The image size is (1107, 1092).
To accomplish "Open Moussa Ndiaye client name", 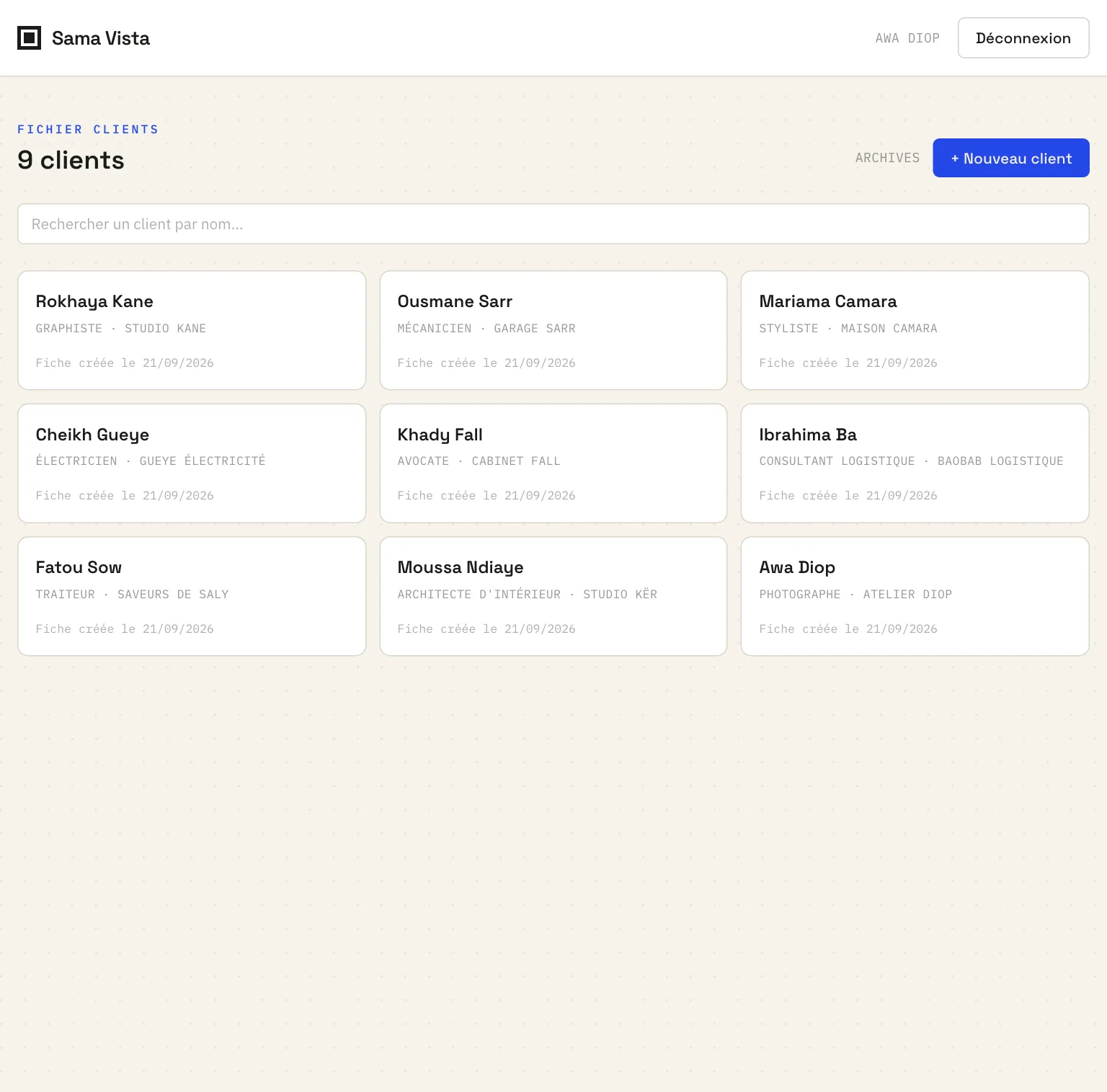I will pos(461,567).
